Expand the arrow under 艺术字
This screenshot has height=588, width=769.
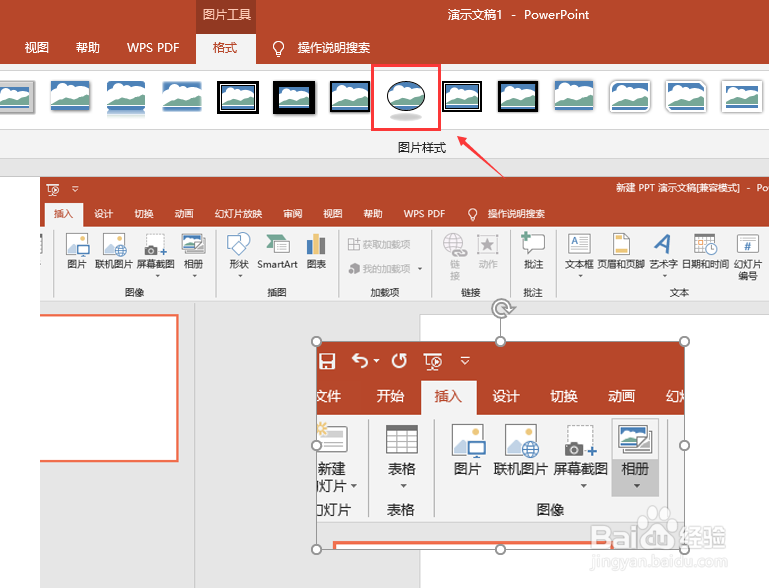tap(665, 276)
